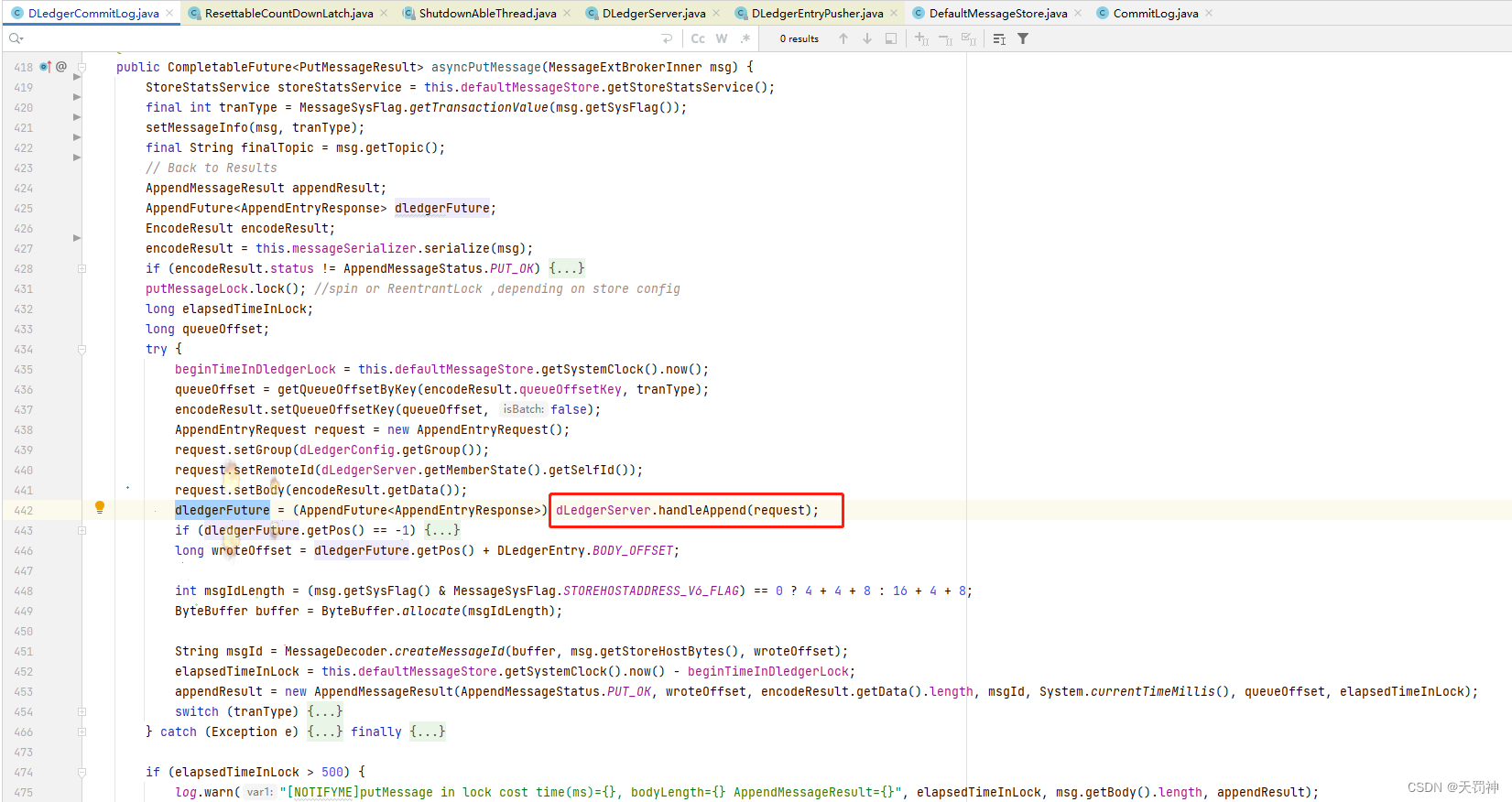1512x802 pixels.
Task: Close the DLedgerEntryPusher.java tab
Action: (894, 13)
